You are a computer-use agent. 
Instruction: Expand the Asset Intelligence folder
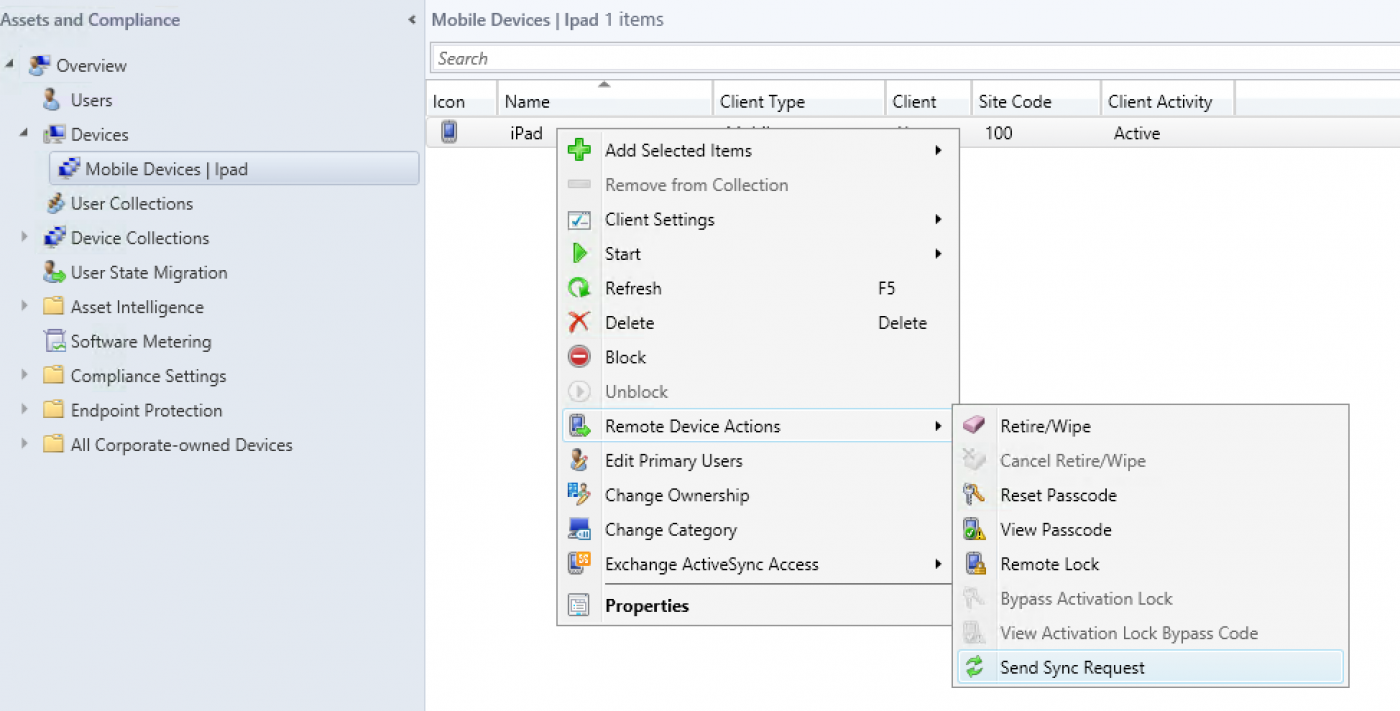coord(24,306)
